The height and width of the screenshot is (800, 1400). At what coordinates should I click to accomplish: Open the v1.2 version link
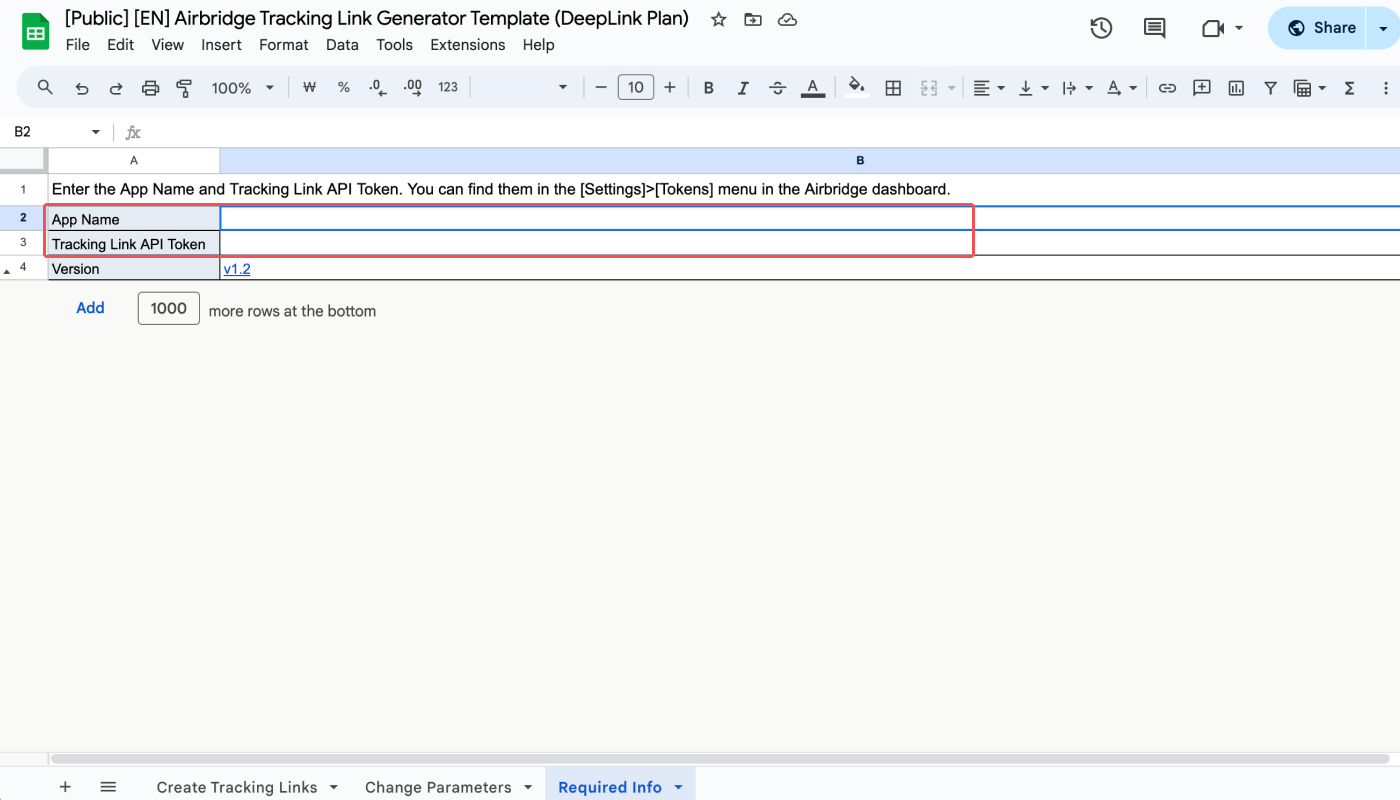237,269
